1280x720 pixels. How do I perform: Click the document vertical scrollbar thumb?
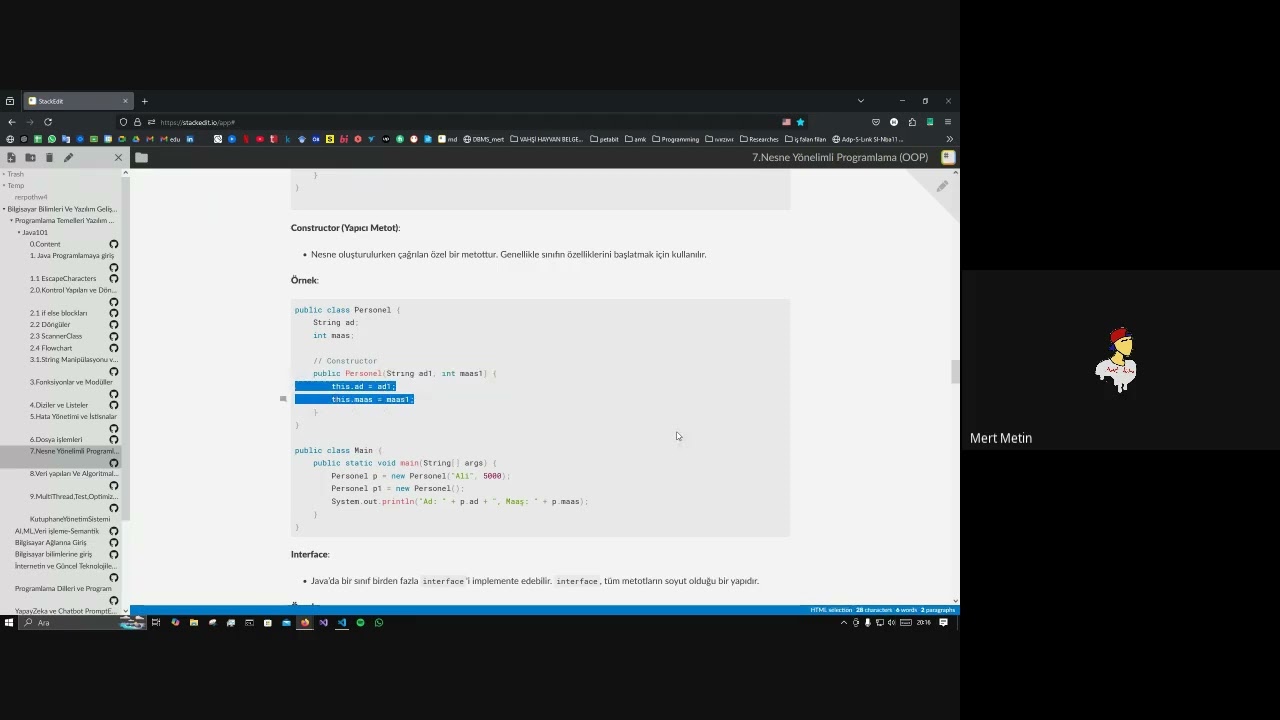click(x=955, y=371)
